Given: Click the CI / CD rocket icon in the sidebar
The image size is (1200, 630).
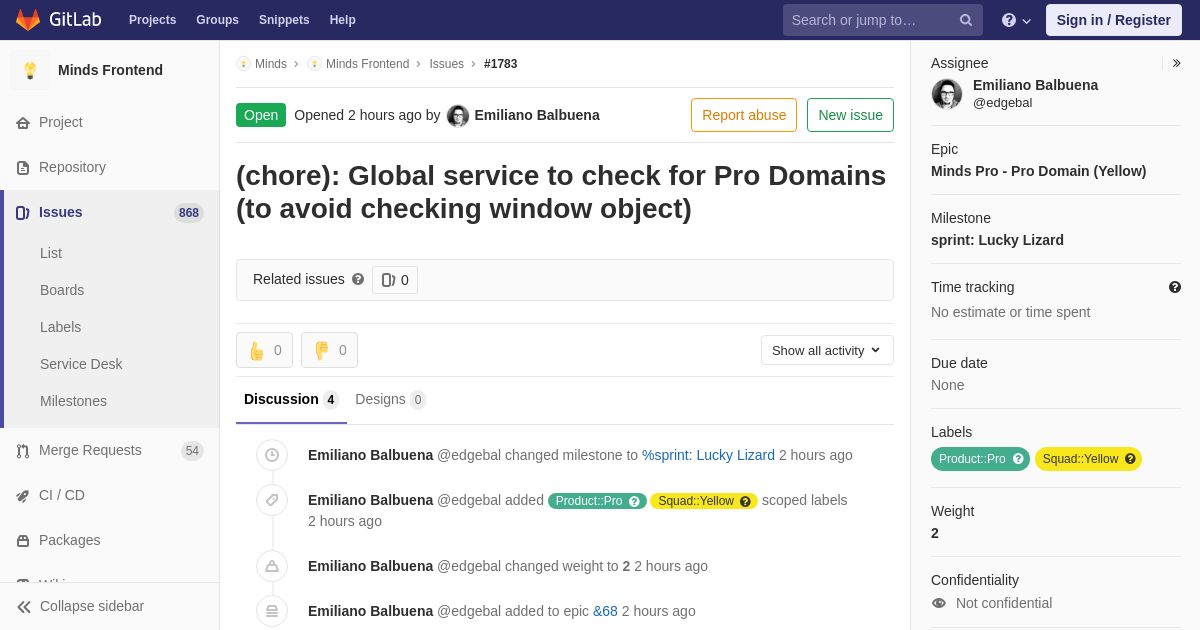Looking at the screenshot, I should (x=23, y=496).
